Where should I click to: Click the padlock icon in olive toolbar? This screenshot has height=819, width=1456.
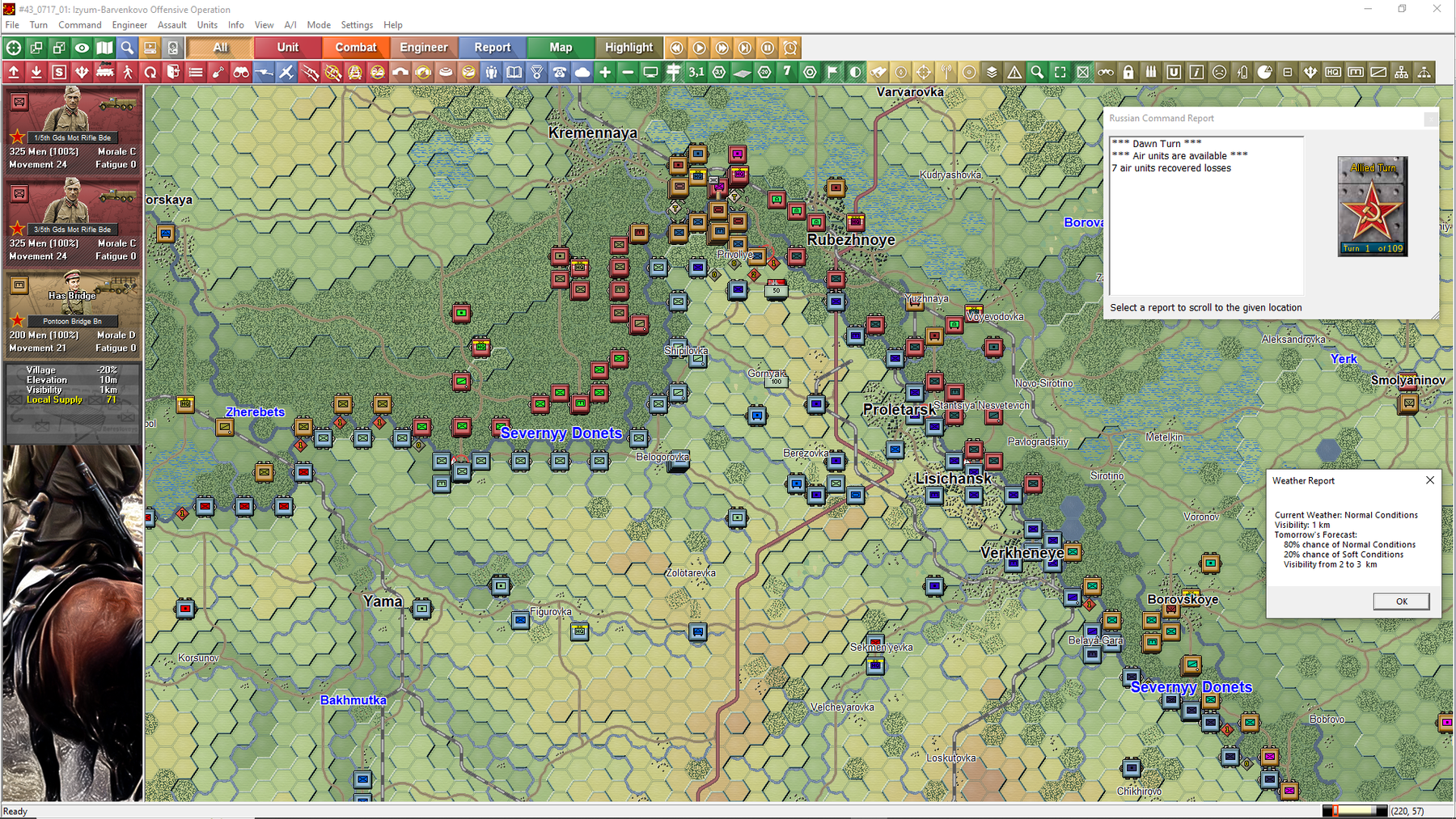[1128, 73]
